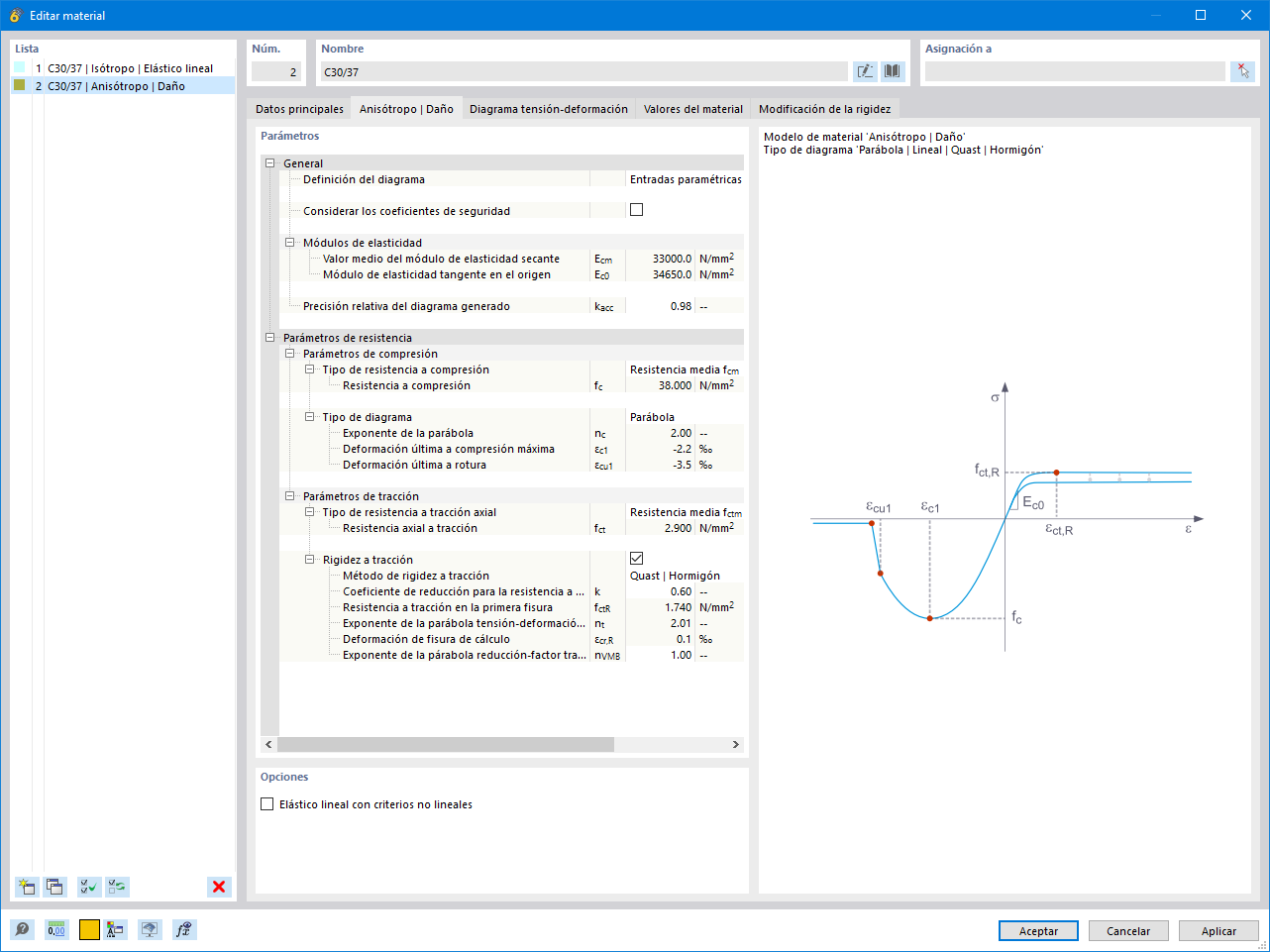Click the cyan swatch of material 1

pyautogui.click(x=19, y=68)
